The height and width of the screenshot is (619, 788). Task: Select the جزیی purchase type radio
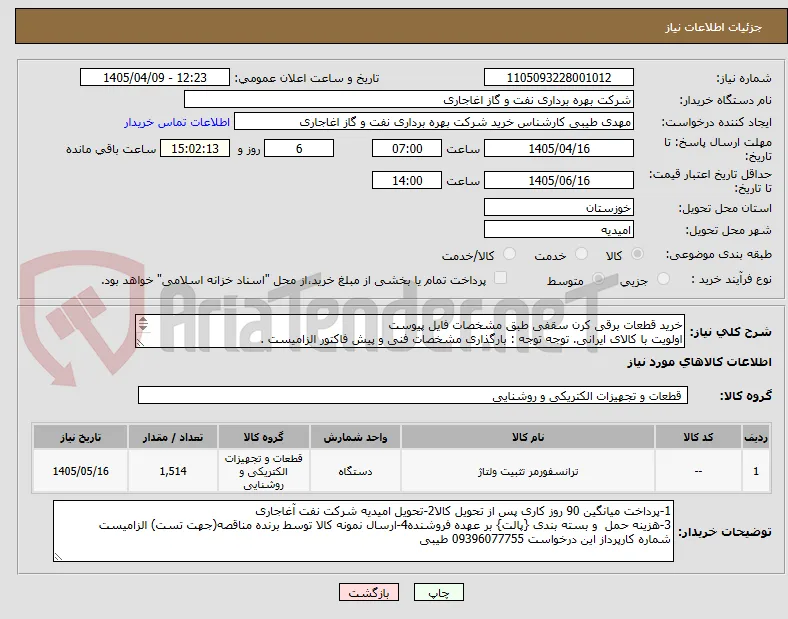(x=663, y=279)
